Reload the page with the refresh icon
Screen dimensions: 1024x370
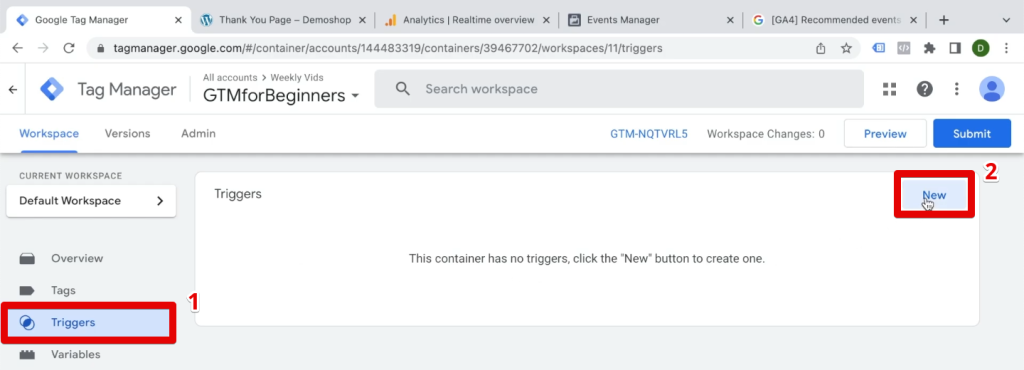69,48
